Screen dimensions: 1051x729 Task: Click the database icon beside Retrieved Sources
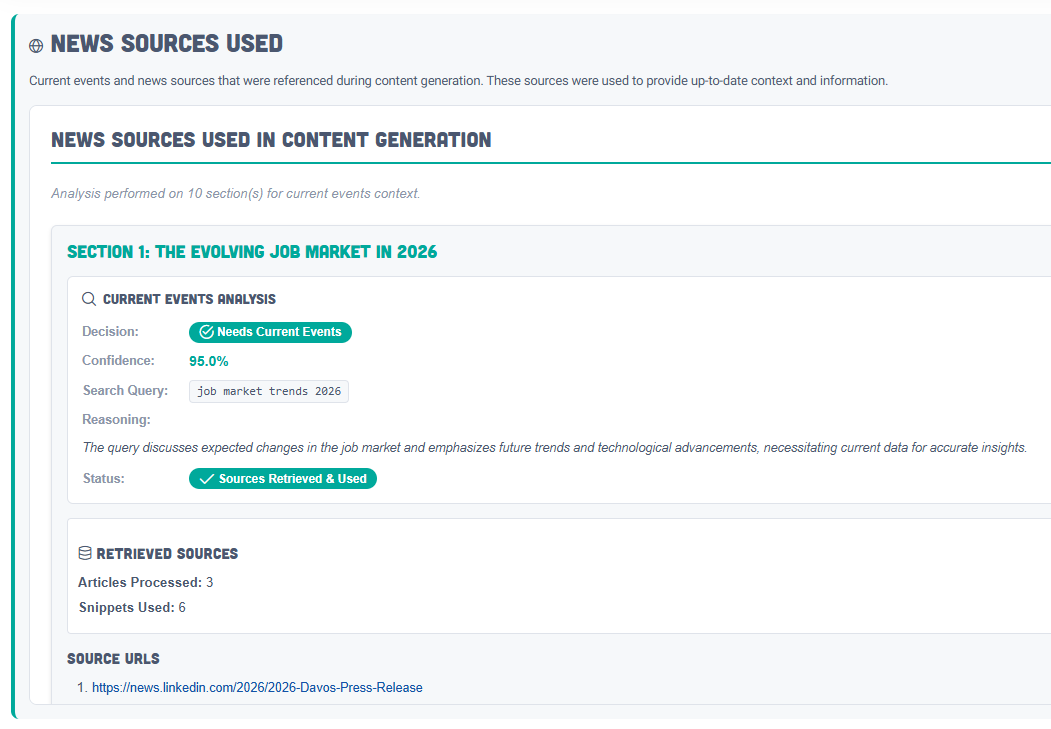pyautogui.click(x=85, y=553)
